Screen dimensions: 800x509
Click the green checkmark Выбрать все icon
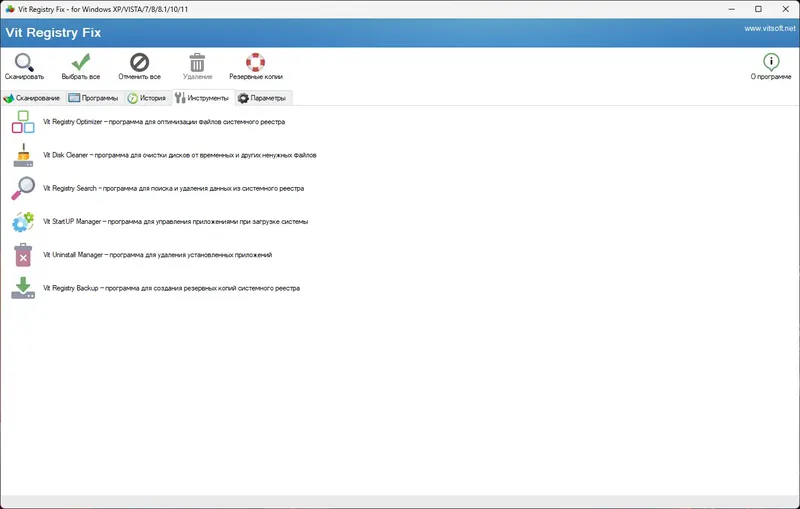81,62
